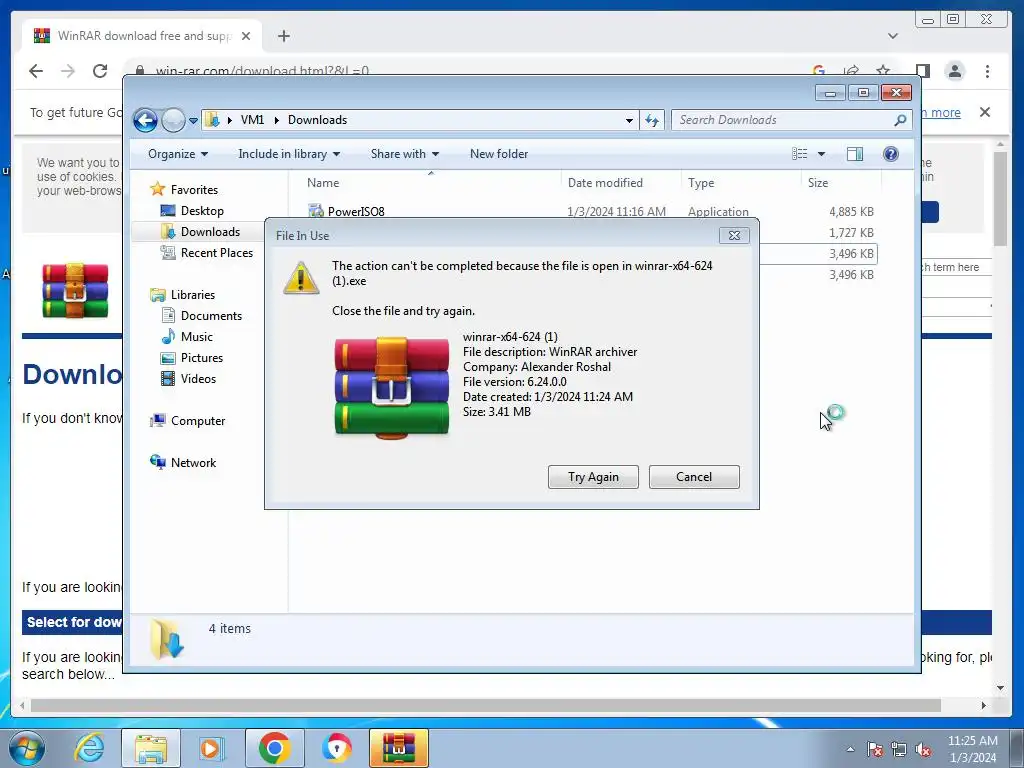Open Windows Explorer from taskbar
The image size is (1024, 768).
(x=151, y=748)
